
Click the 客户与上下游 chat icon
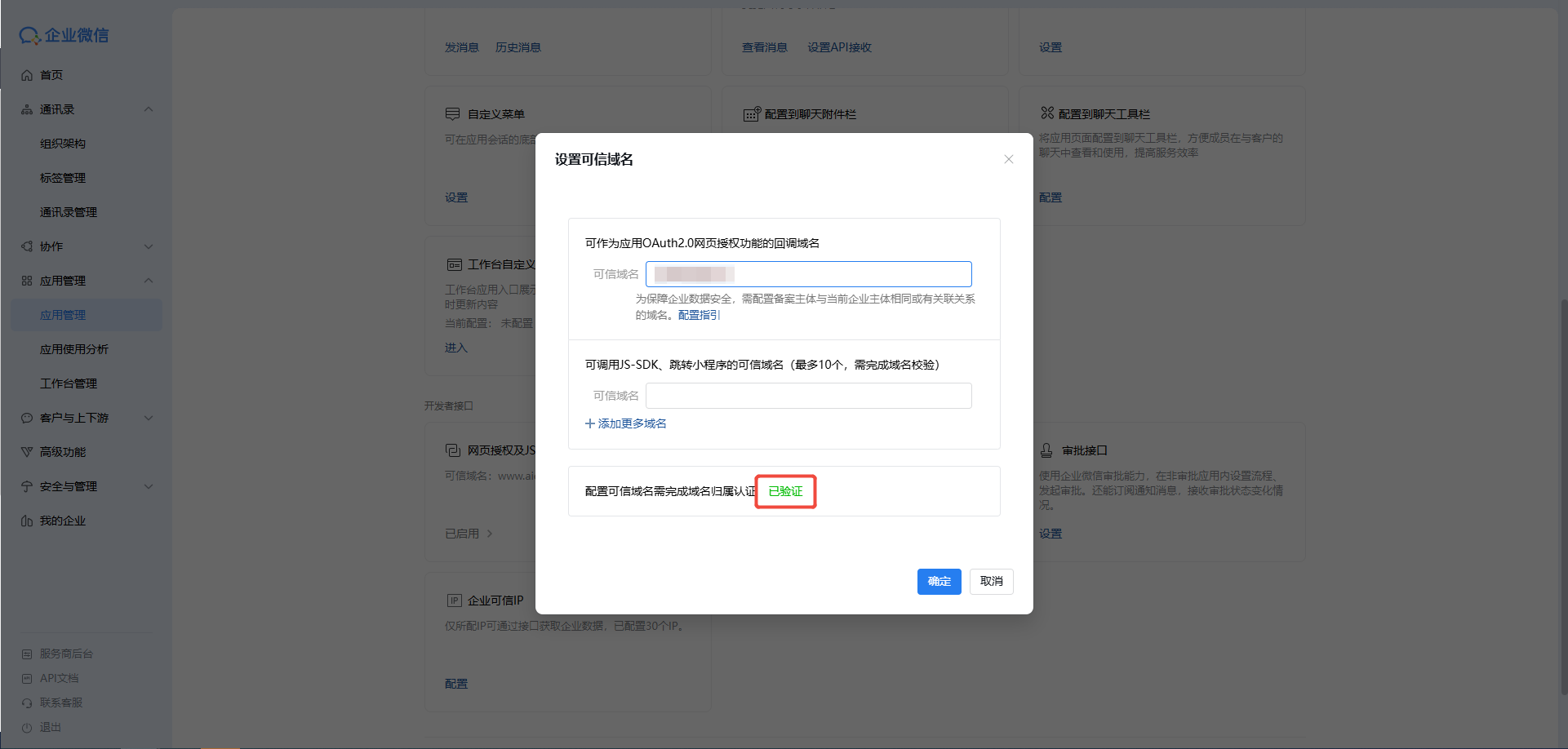click(x=27, y=418)
